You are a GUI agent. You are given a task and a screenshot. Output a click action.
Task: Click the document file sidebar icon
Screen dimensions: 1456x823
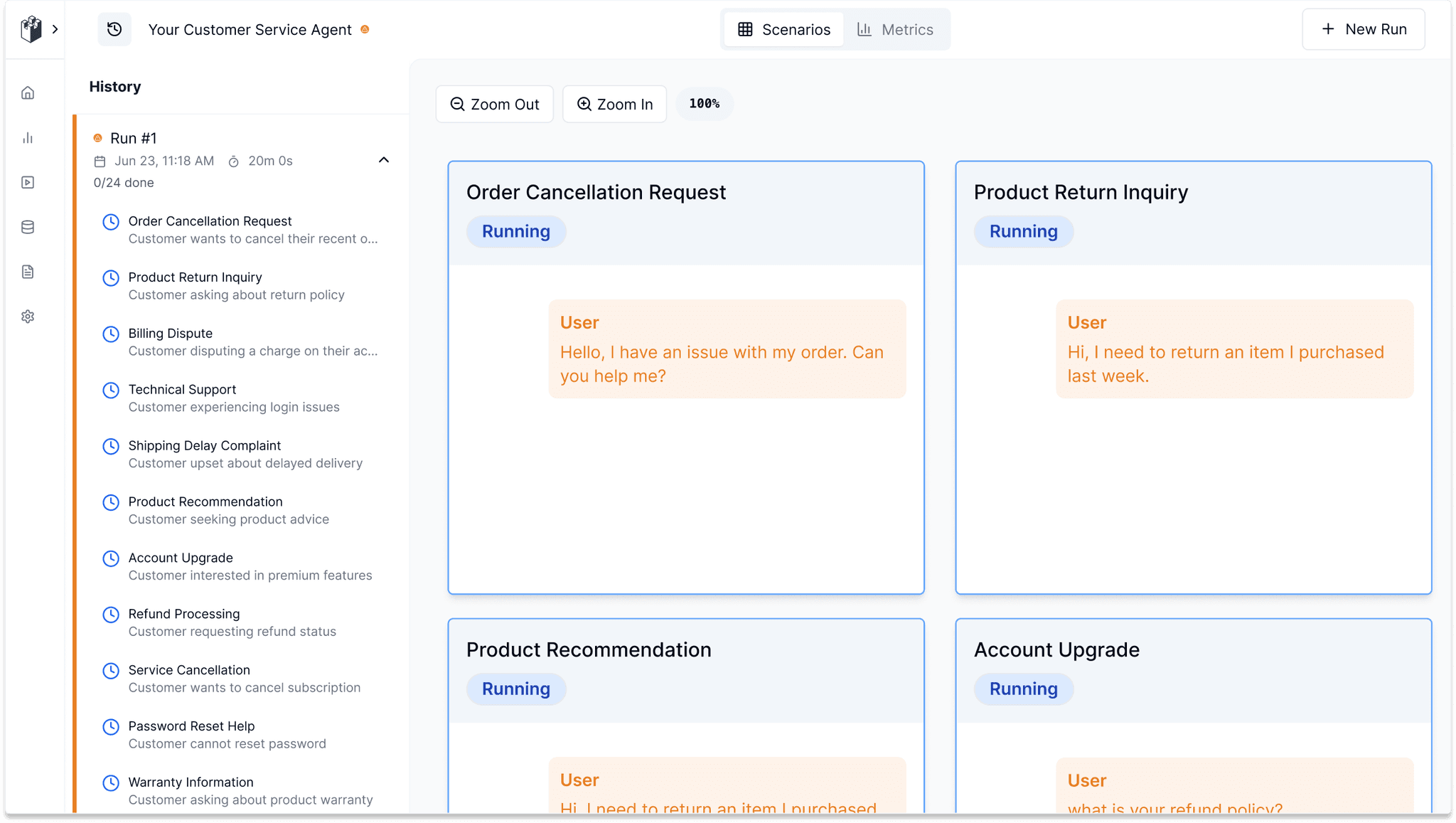pyautogui.click(x=28, y=272)
